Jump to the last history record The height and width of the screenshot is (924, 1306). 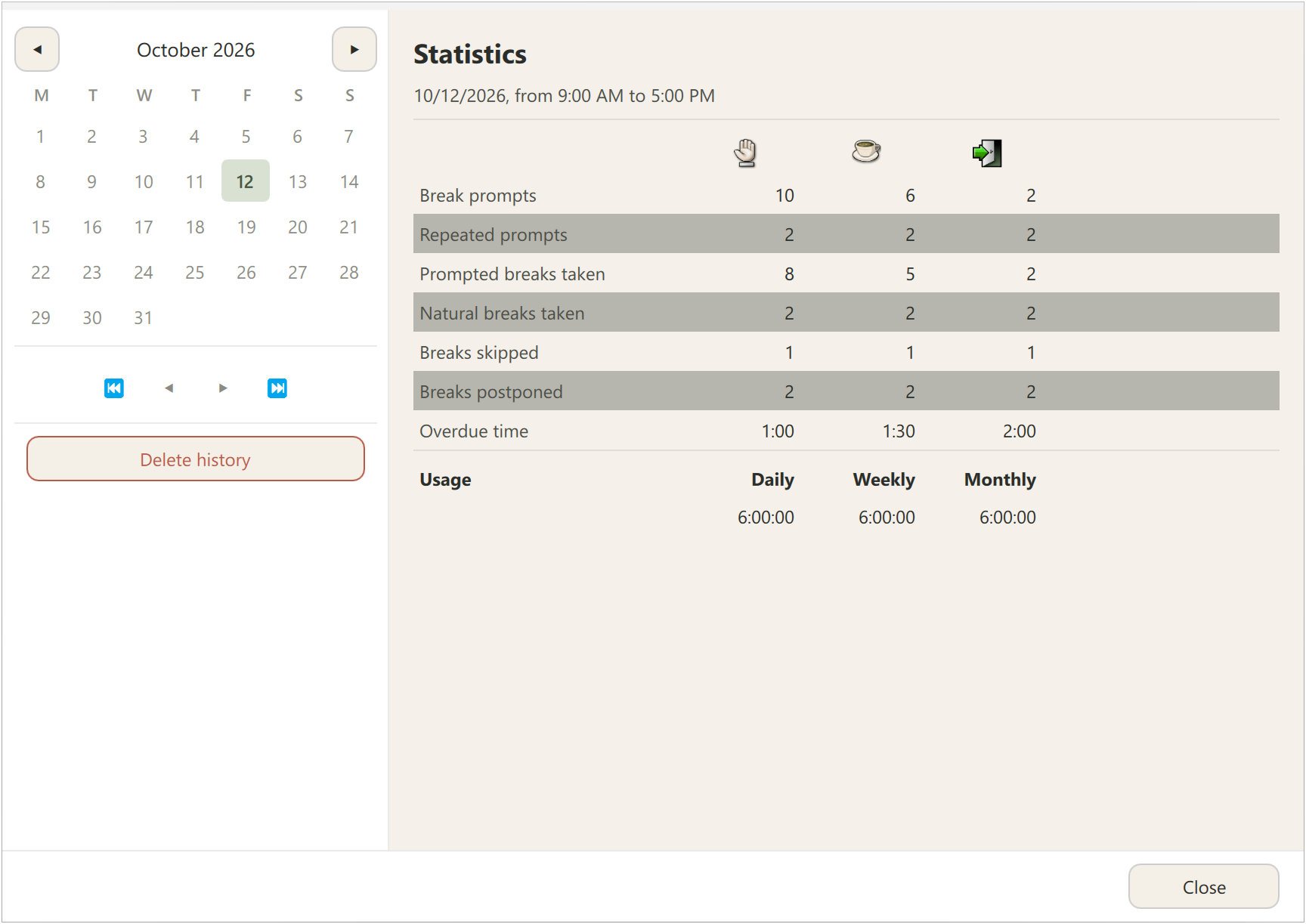click(277, 388)
